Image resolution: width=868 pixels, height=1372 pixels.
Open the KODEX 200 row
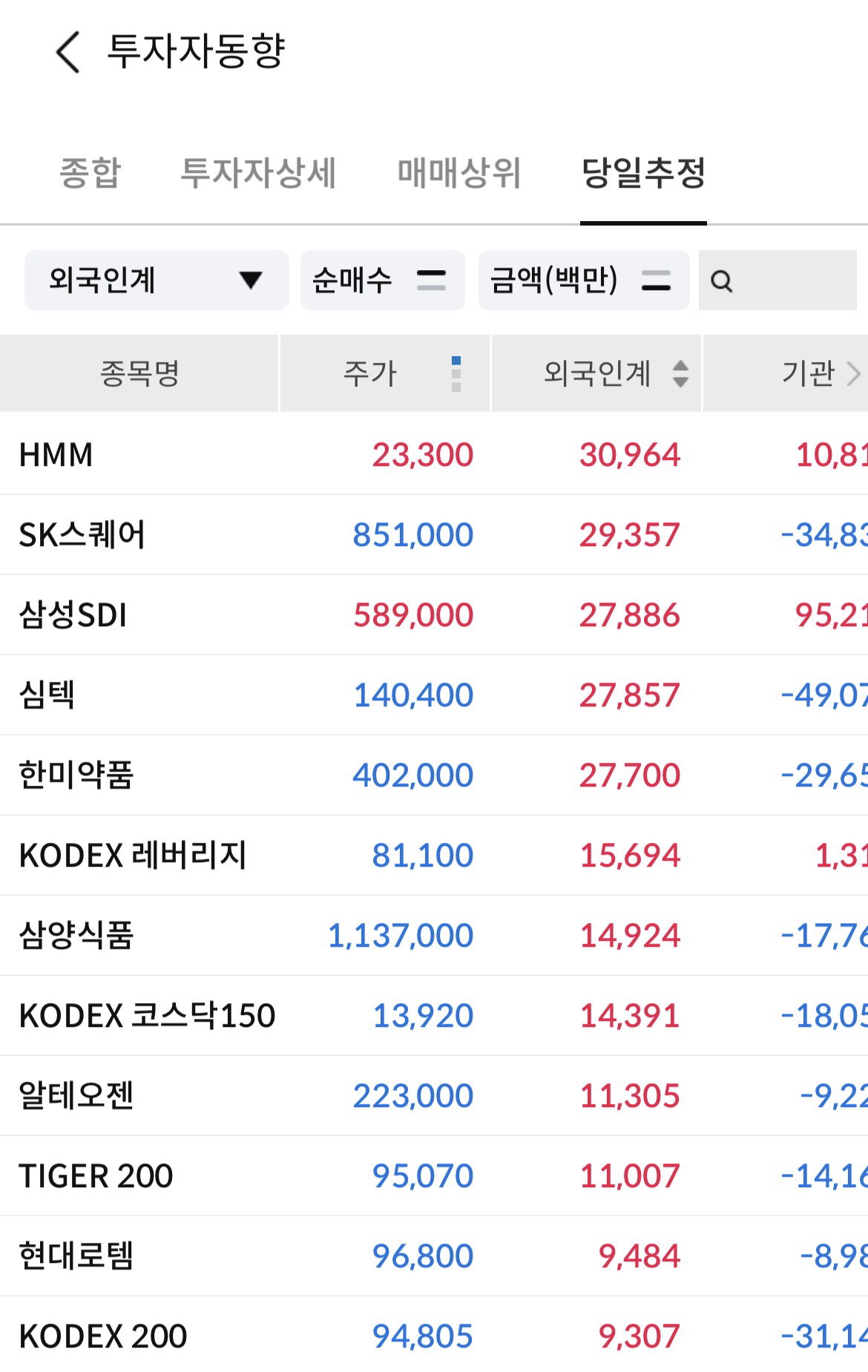coord(434,1336)
